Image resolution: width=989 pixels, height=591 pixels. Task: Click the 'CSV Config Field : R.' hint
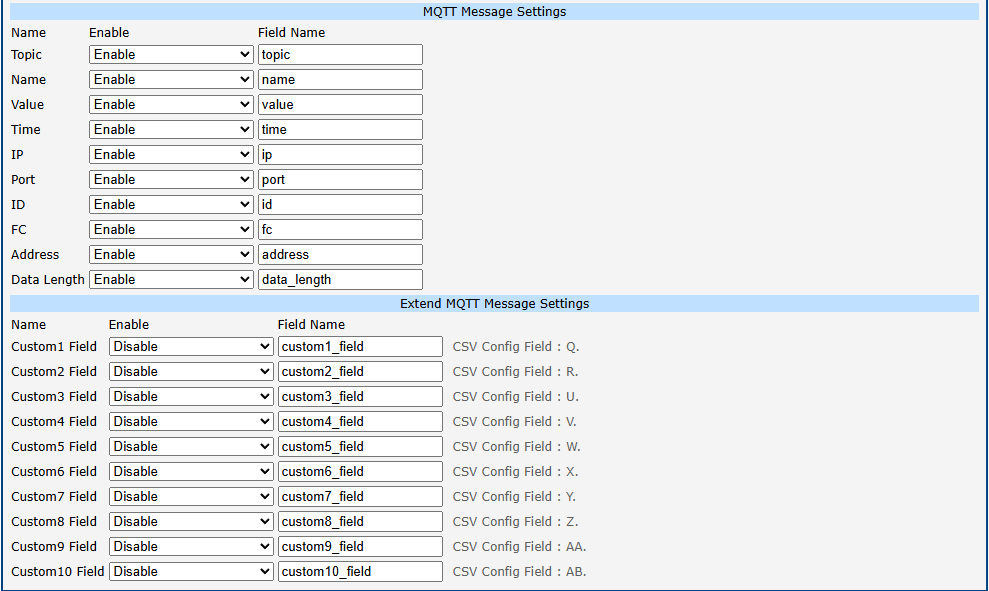[x=515, y=372]
